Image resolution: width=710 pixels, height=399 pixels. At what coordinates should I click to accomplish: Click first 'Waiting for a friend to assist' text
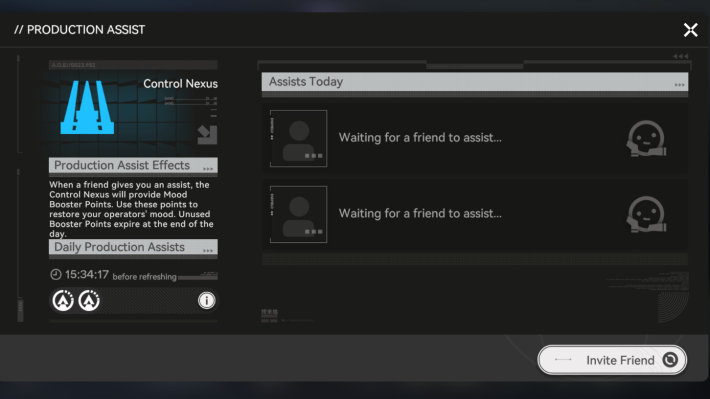(420, 138)
